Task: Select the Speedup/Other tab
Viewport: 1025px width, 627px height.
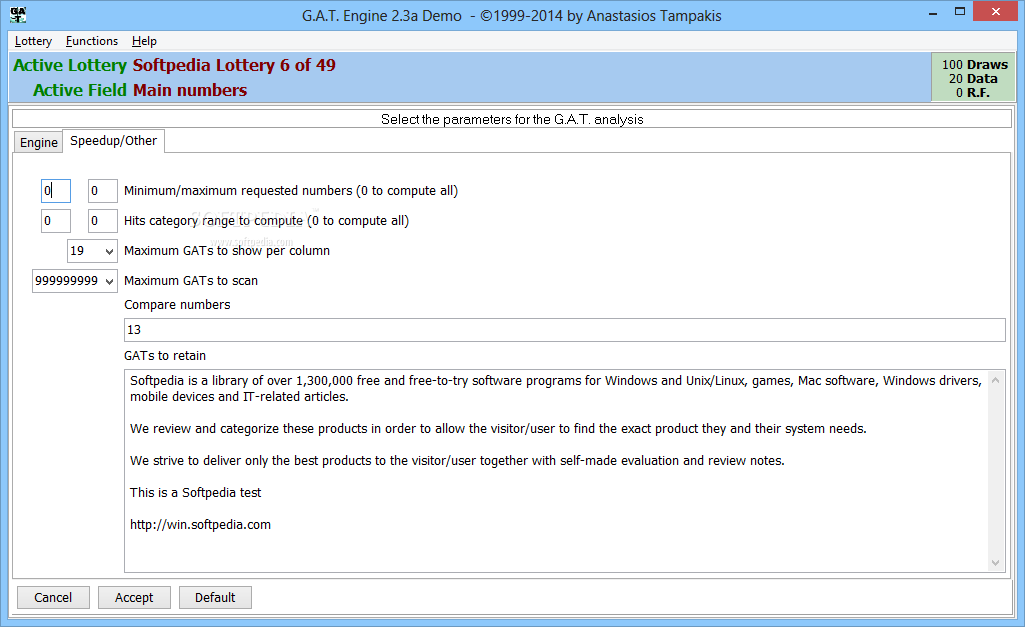Action: click(114, 141)
